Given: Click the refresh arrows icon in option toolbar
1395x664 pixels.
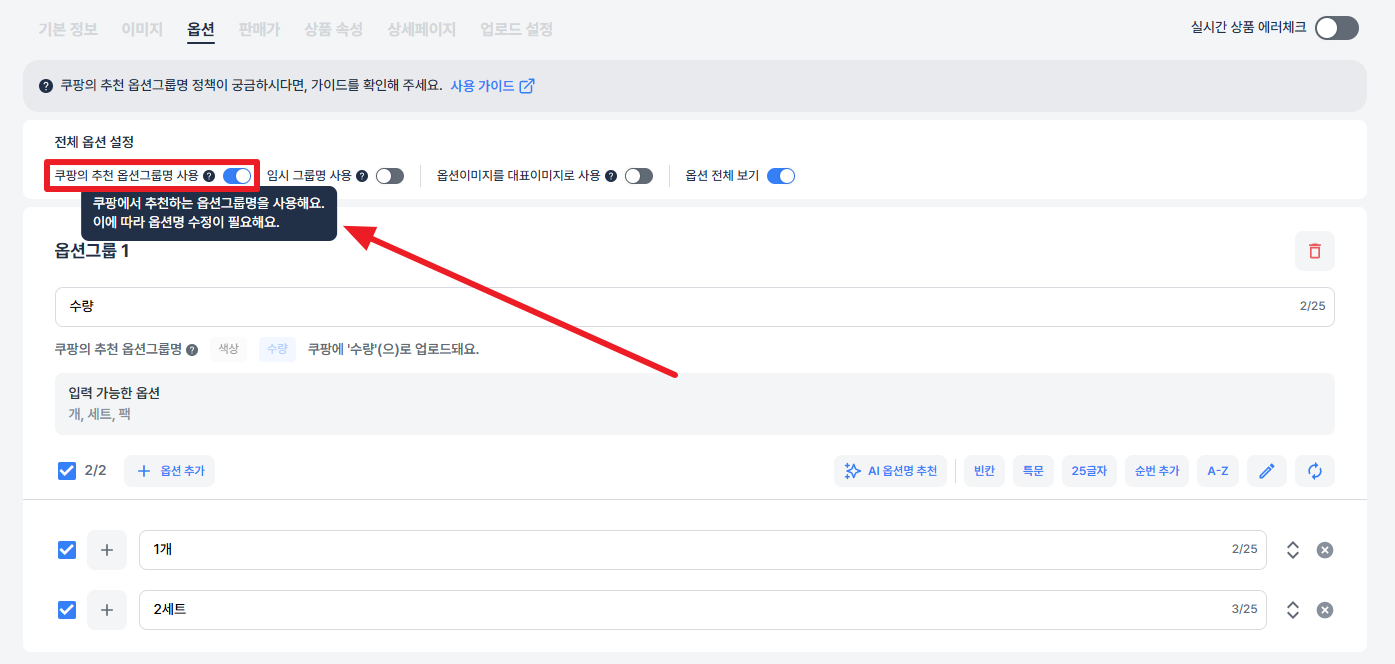Looking at the screenshot, I should 1314,471.
